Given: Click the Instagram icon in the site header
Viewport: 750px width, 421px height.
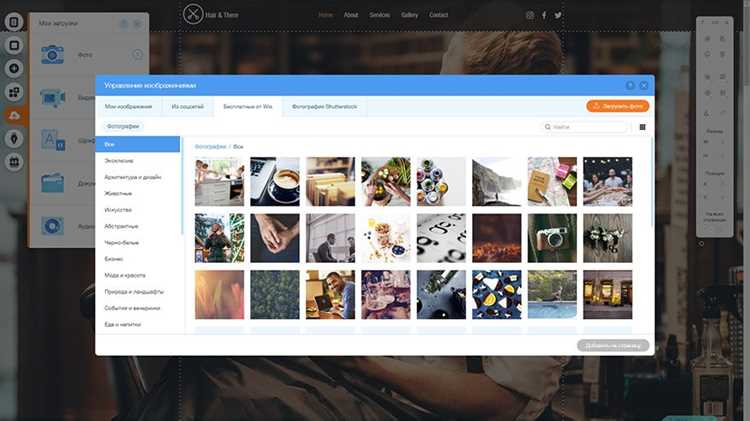Looking at the screenshot, I should coord(529,15).
